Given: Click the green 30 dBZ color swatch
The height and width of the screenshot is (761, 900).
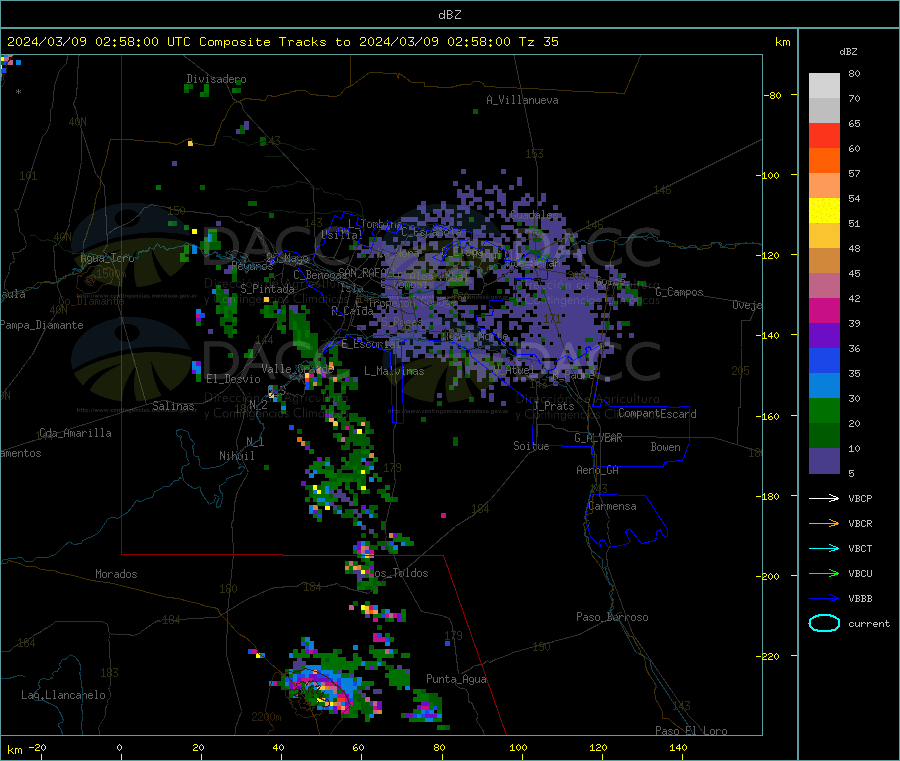Looking at the screenshot, I should pos(824,410).
